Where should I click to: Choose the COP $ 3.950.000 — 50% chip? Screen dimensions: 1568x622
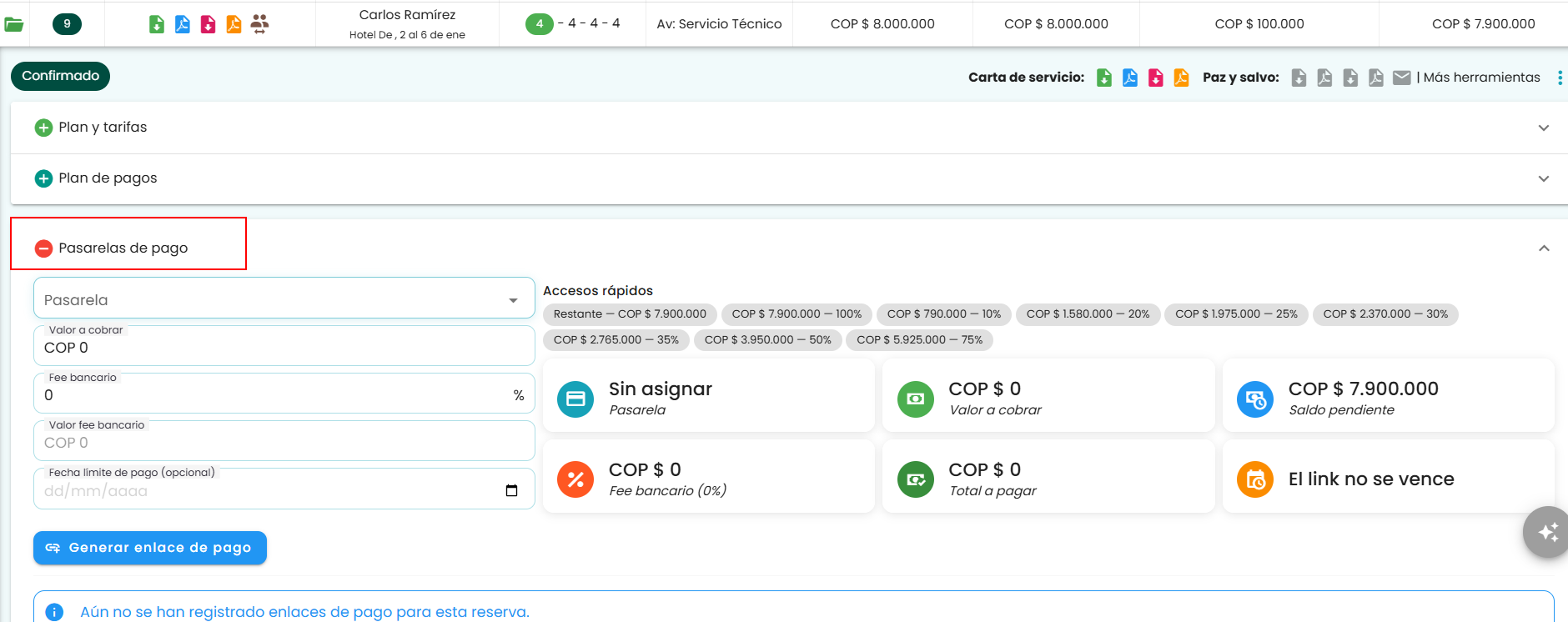767,340
